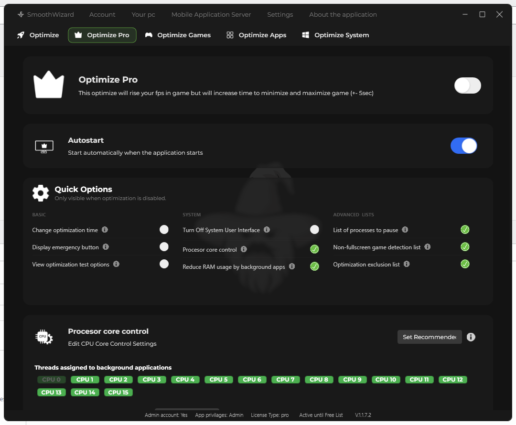Open the Optimize Games tab
Image resolution: width=516 pixels, height=425 pixels.
tap(178, 35)
